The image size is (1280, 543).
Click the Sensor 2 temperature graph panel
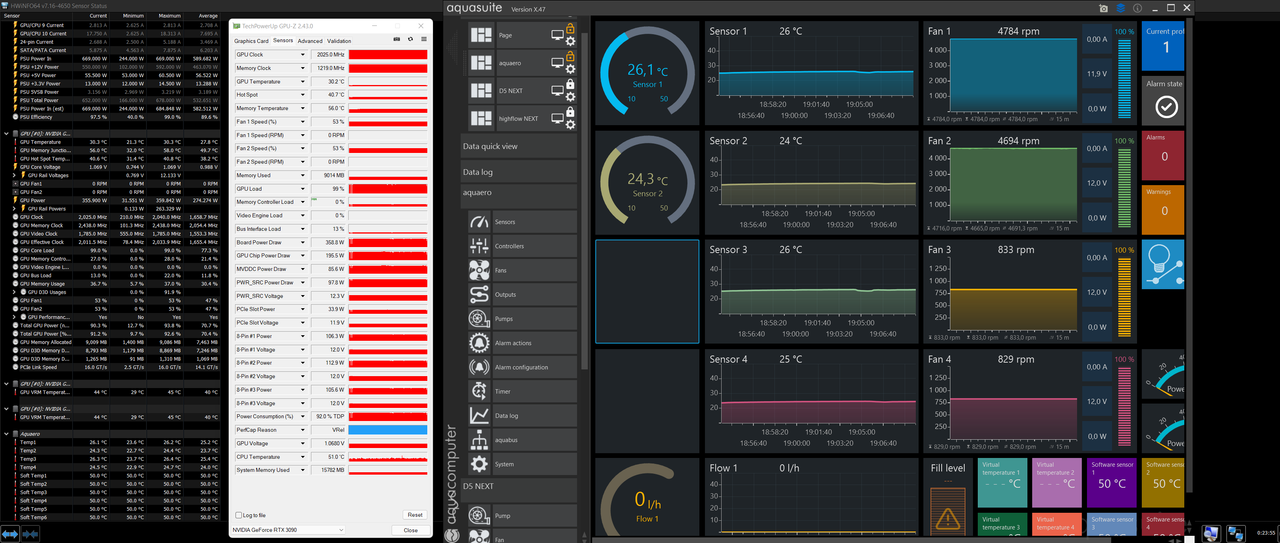pos(811,180)
